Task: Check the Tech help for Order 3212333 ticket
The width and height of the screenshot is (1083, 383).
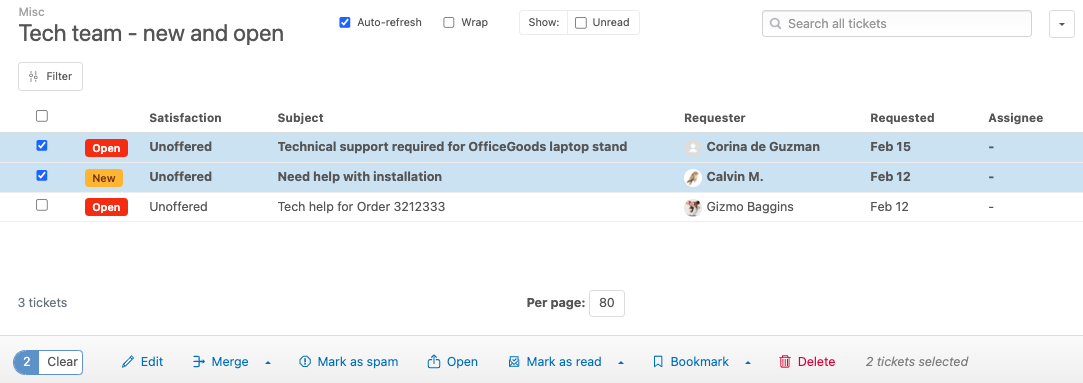Action: pos(41,205)
